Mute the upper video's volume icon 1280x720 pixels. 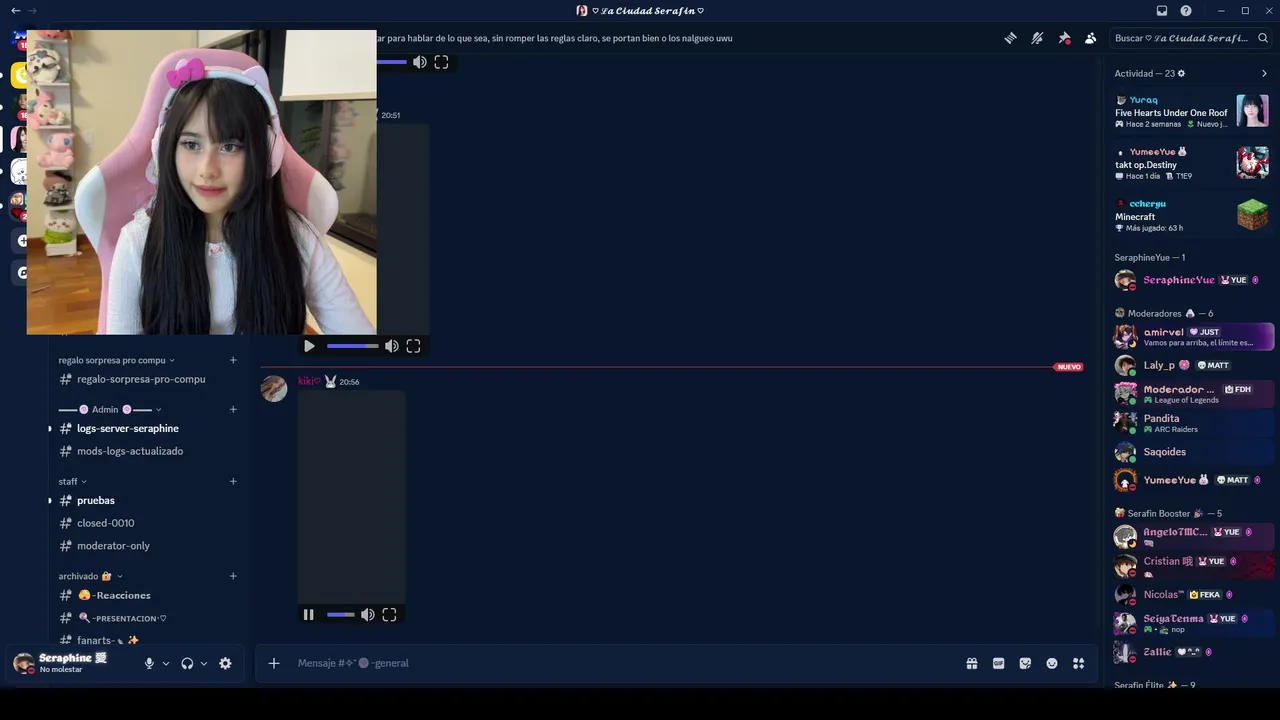(x=392, y=346)
